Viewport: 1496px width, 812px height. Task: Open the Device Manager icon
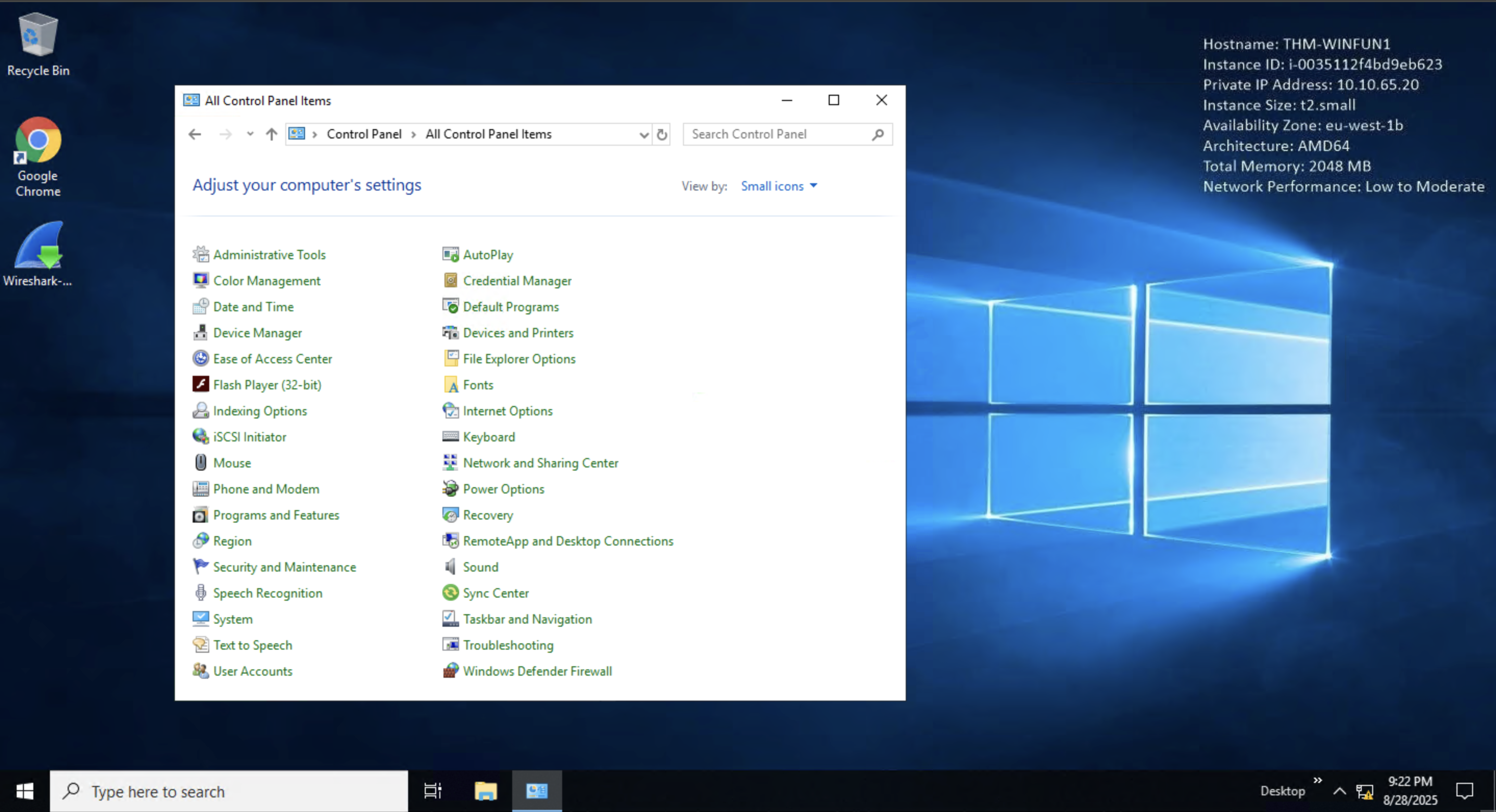pyautogui.click(x=200, y=333)
